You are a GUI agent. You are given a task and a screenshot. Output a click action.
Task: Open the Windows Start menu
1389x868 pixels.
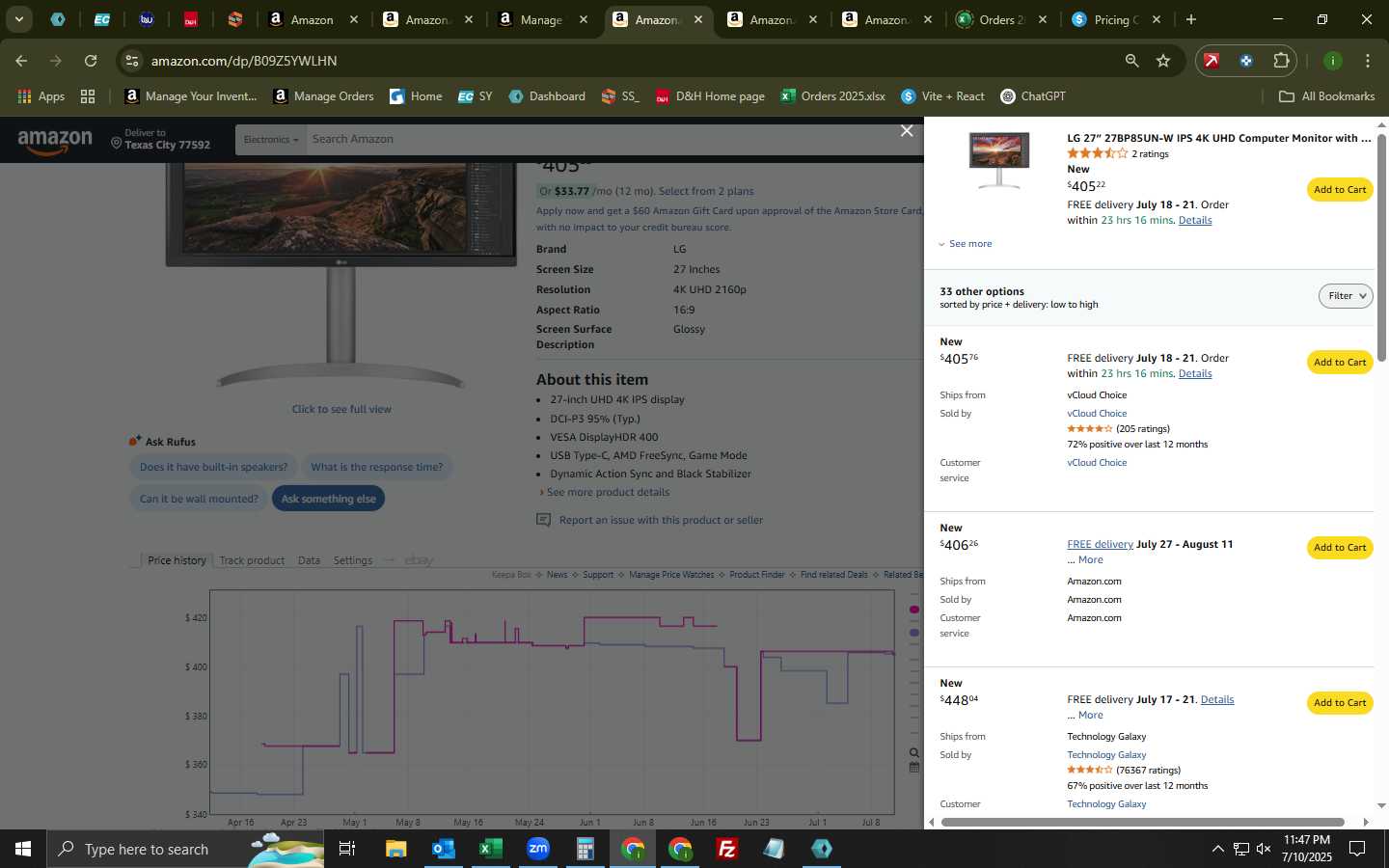(x=23, y=849)
